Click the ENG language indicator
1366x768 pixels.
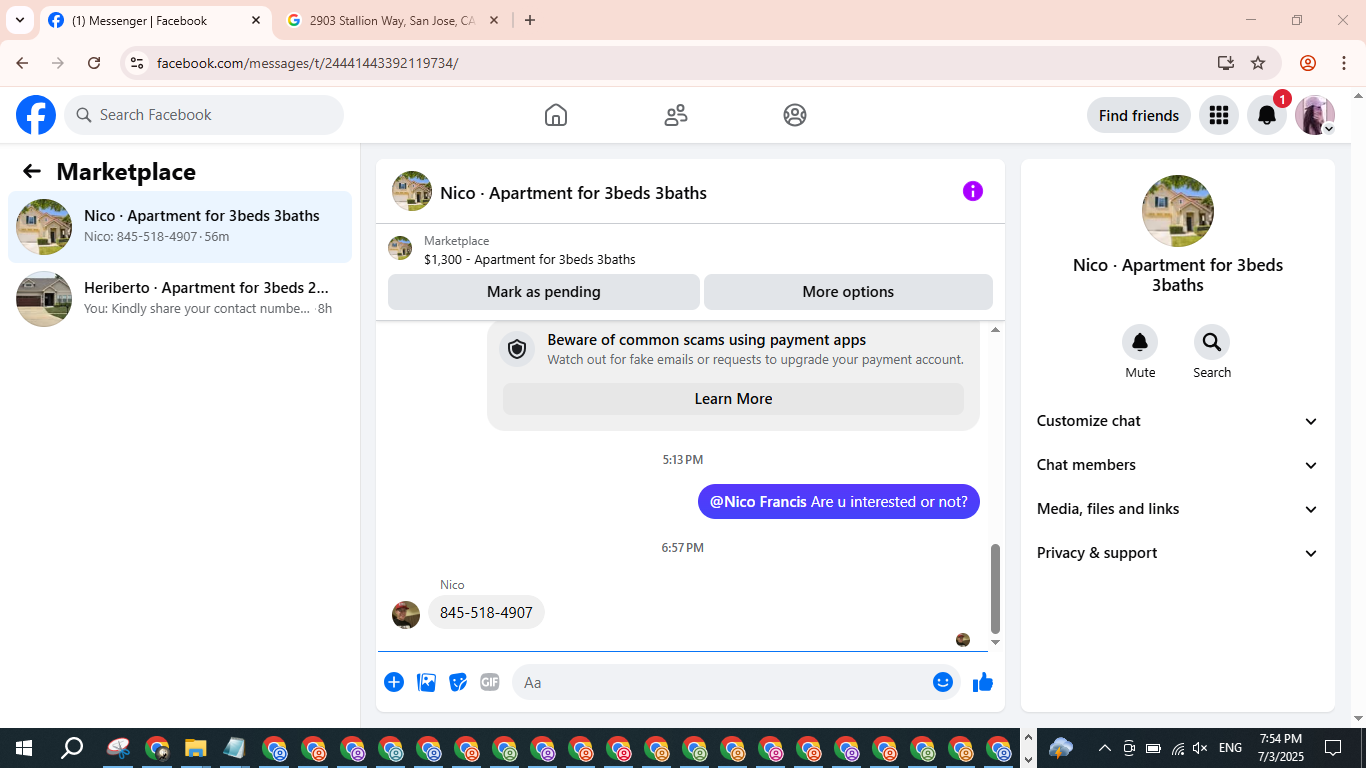1231,748
